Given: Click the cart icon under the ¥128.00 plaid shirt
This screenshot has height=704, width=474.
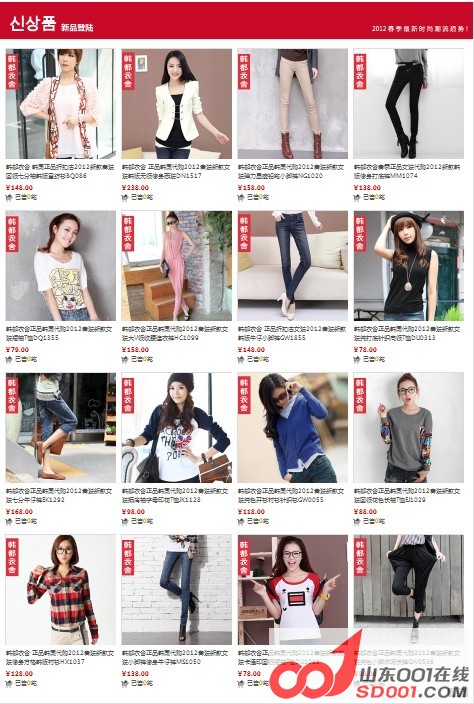Looking at the screenshot, I should tap(8, 683).
